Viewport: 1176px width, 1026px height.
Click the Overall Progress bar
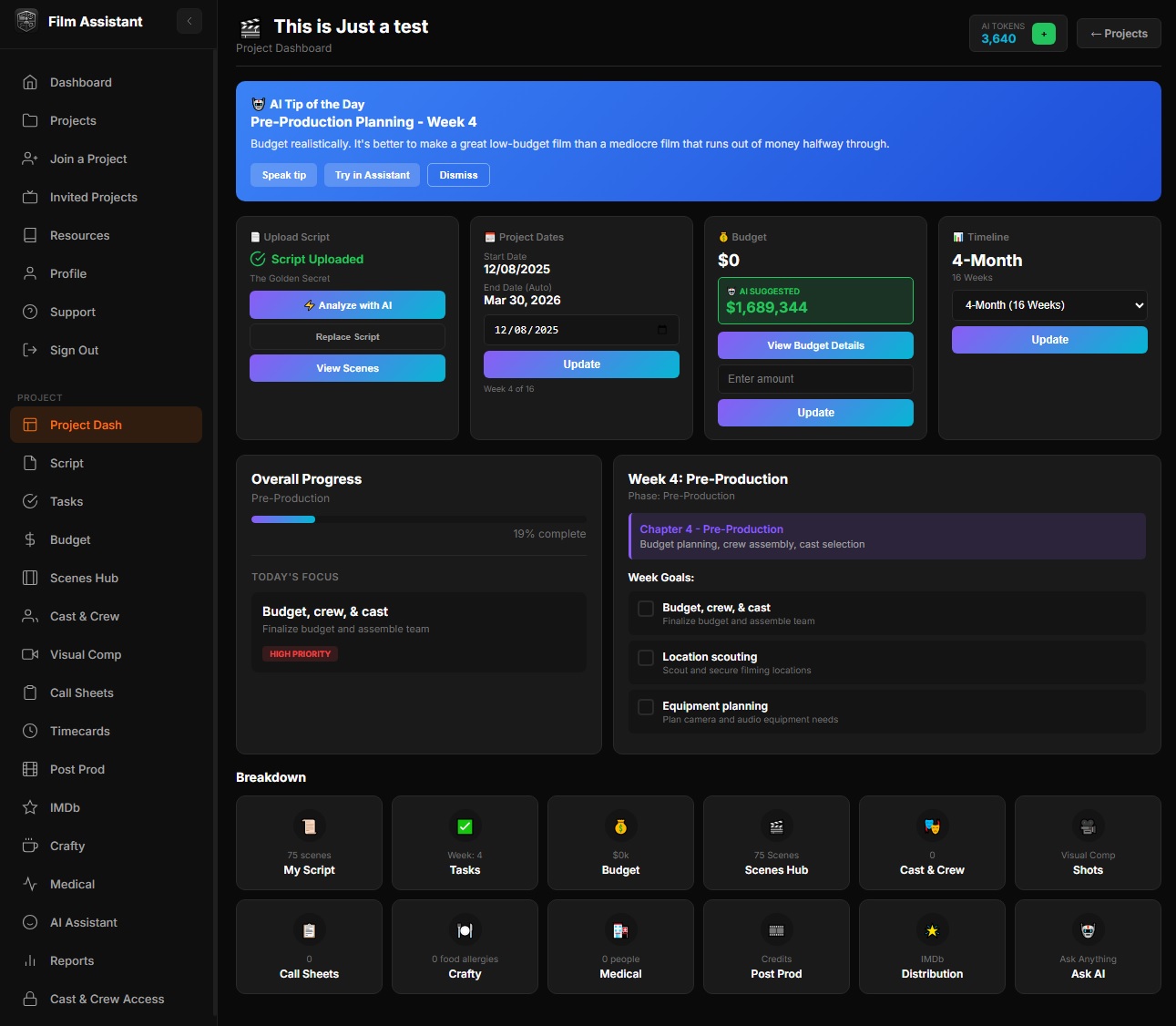click(418, 519)
